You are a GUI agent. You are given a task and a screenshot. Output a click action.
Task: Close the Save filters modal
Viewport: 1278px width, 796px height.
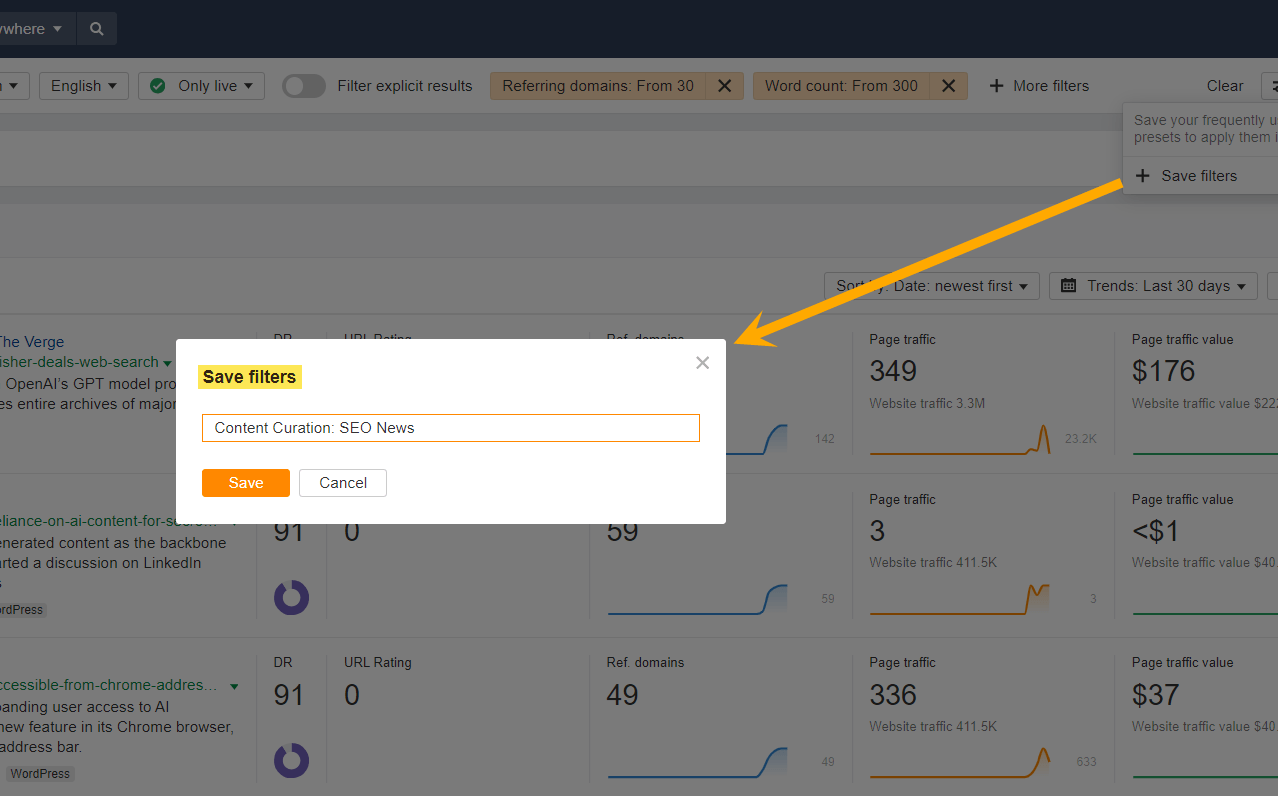tap(702, 362)
